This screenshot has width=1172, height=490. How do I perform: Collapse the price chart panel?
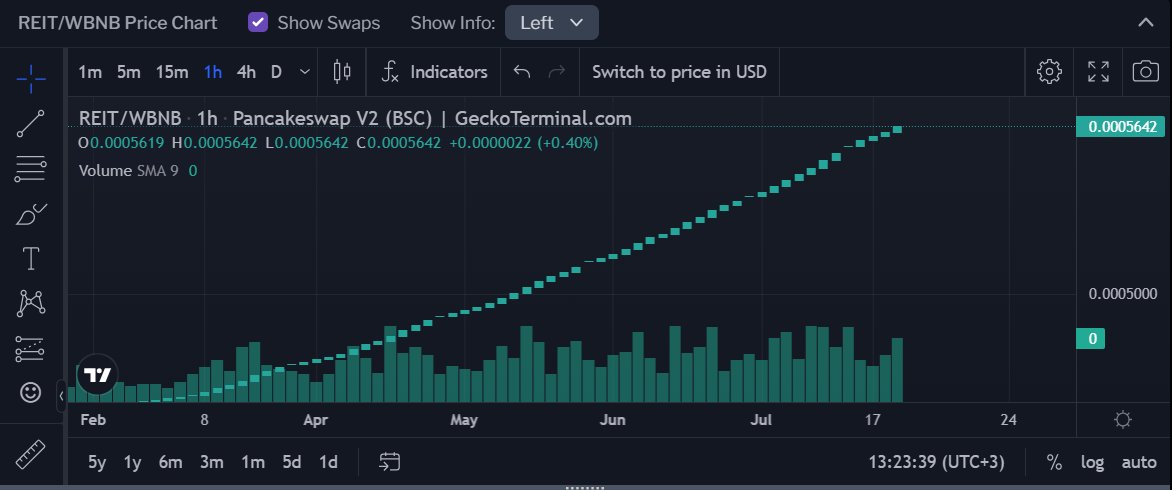[1145, 22]
